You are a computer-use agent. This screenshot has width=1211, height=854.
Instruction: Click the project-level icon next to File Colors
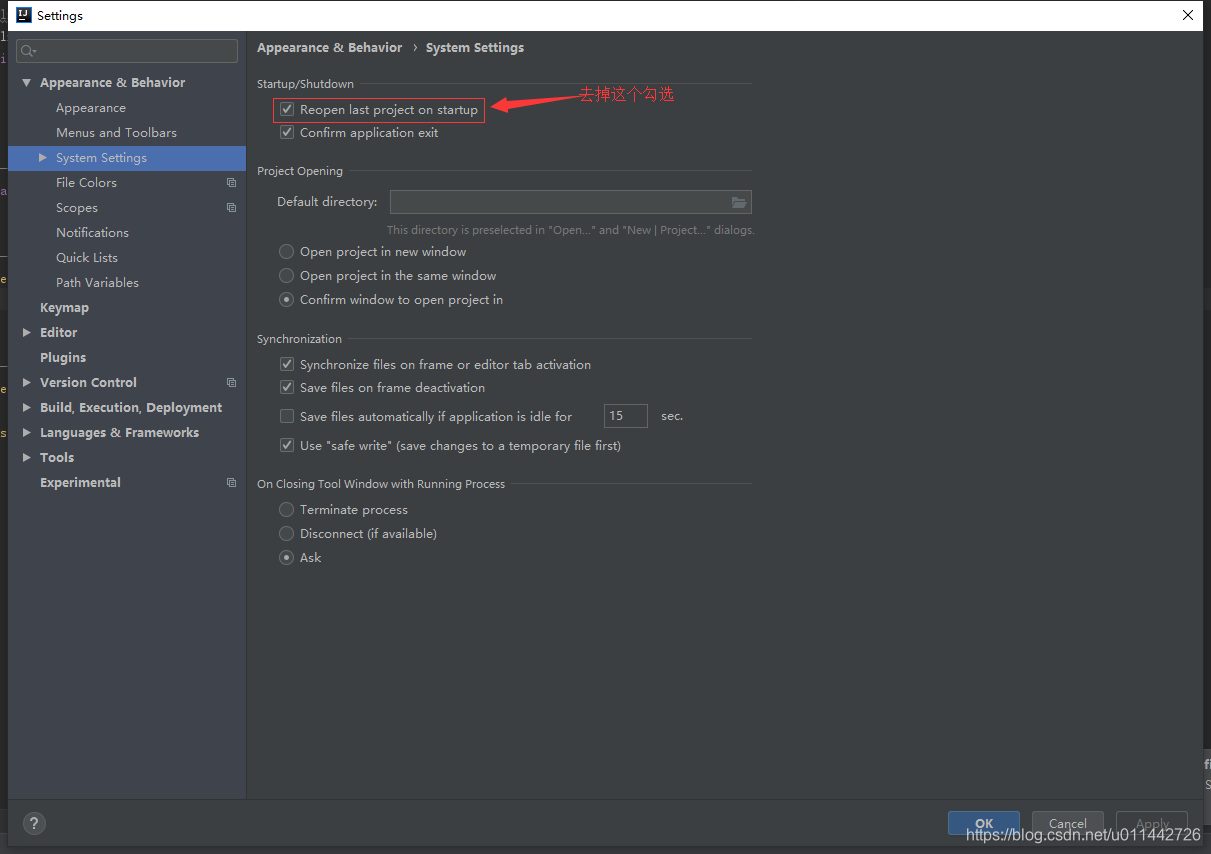click(x=231, y=182)
